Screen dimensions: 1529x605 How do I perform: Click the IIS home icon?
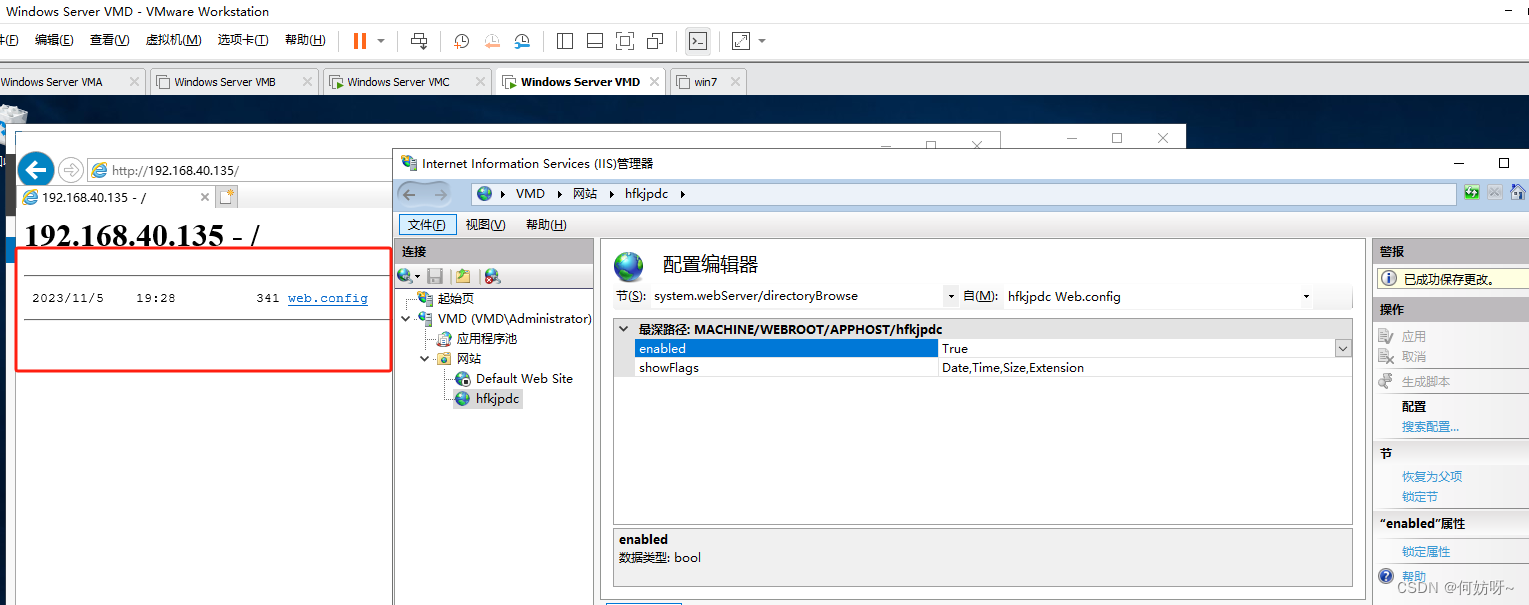click(1517, 193)
